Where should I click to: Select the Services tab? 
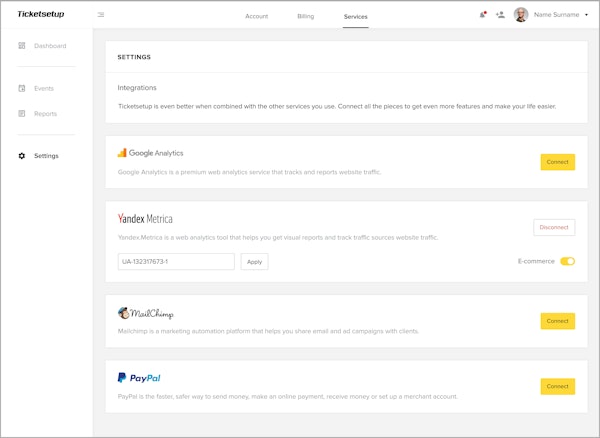355,16
